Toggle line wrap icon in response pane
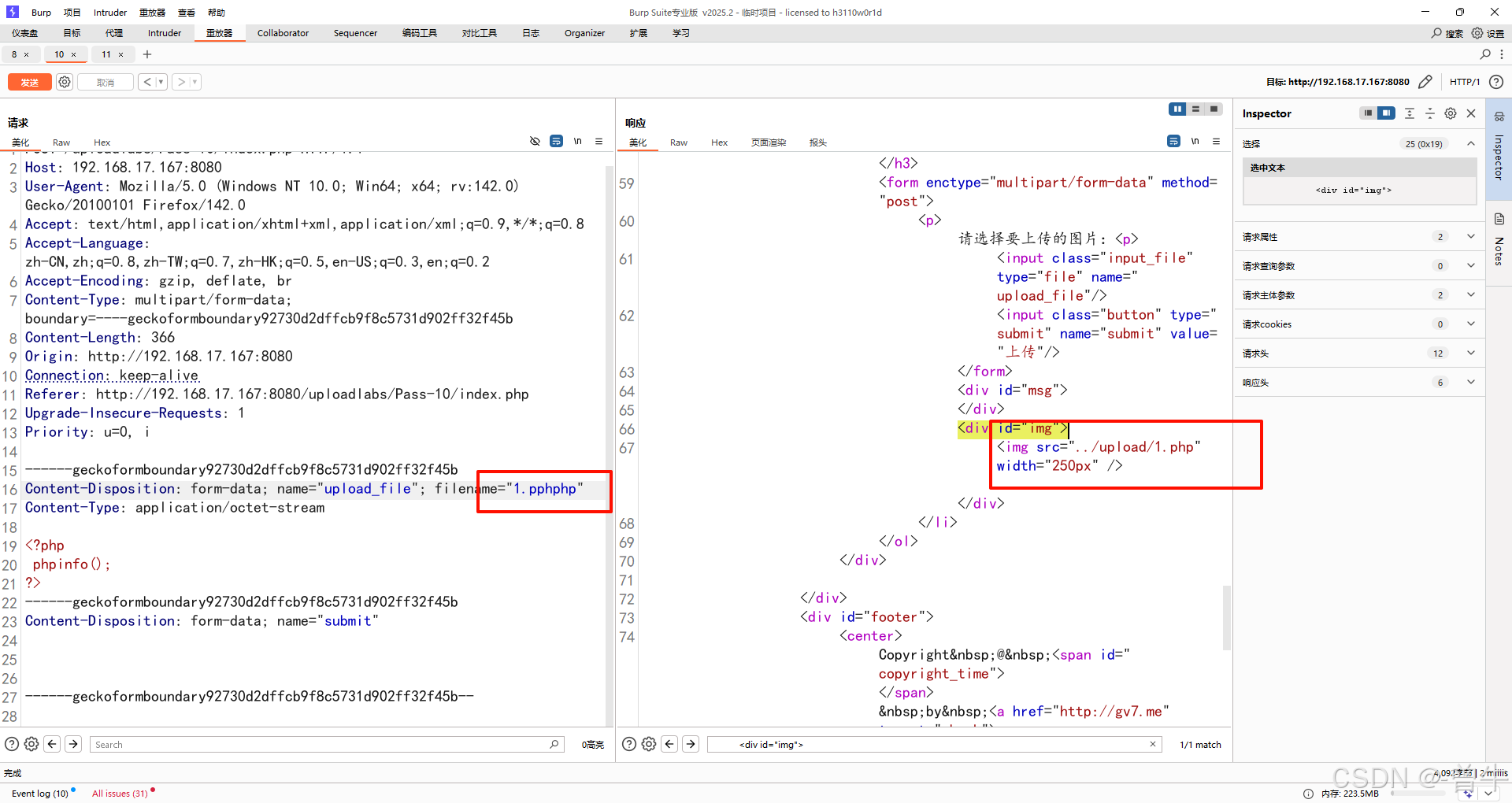This screenshot has height=803, width=1512. point(1173,141)
